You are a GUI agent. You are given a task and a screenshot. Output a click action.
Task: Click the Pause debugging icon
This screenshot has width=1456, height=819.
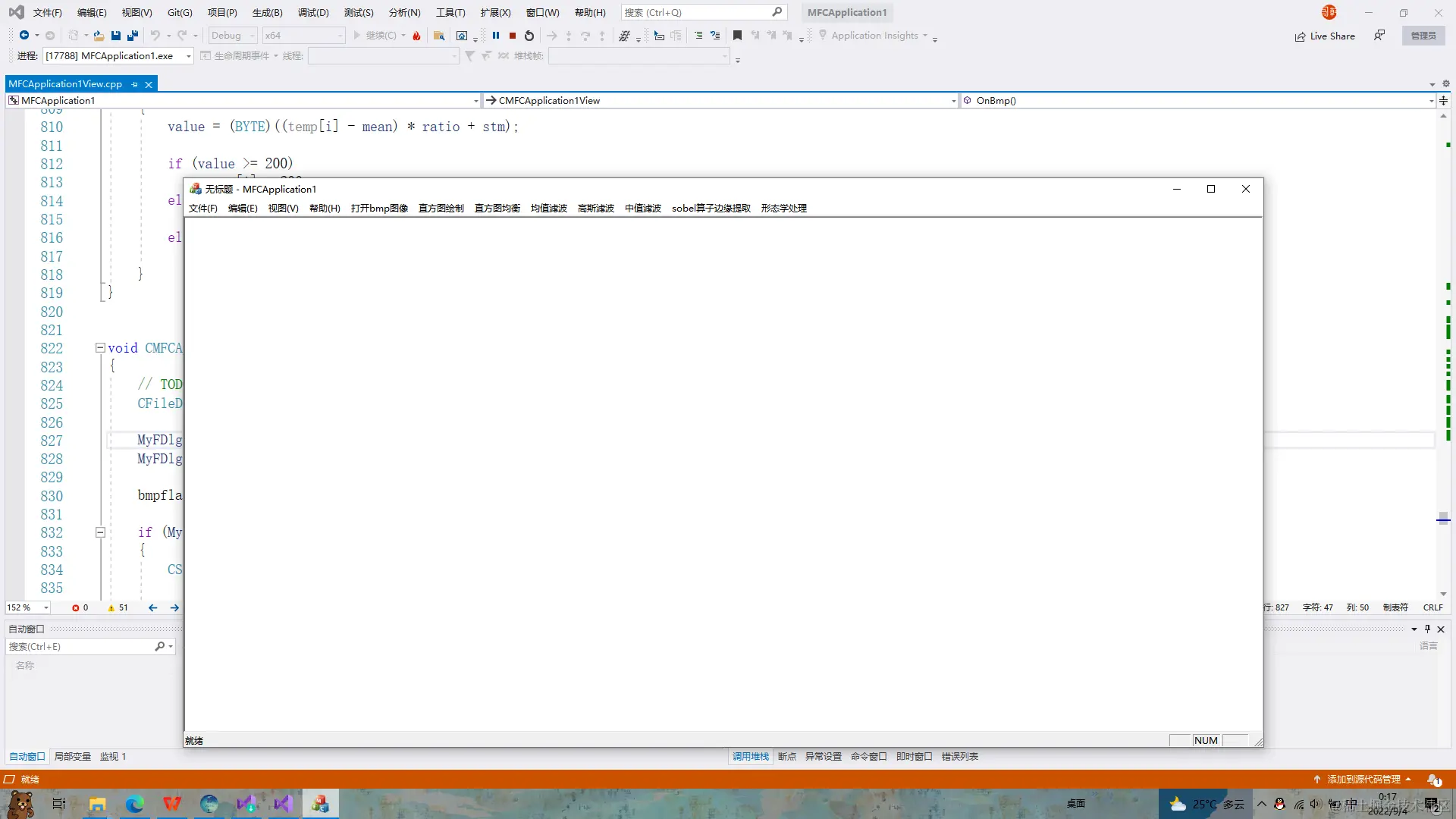tap(496, 36)
